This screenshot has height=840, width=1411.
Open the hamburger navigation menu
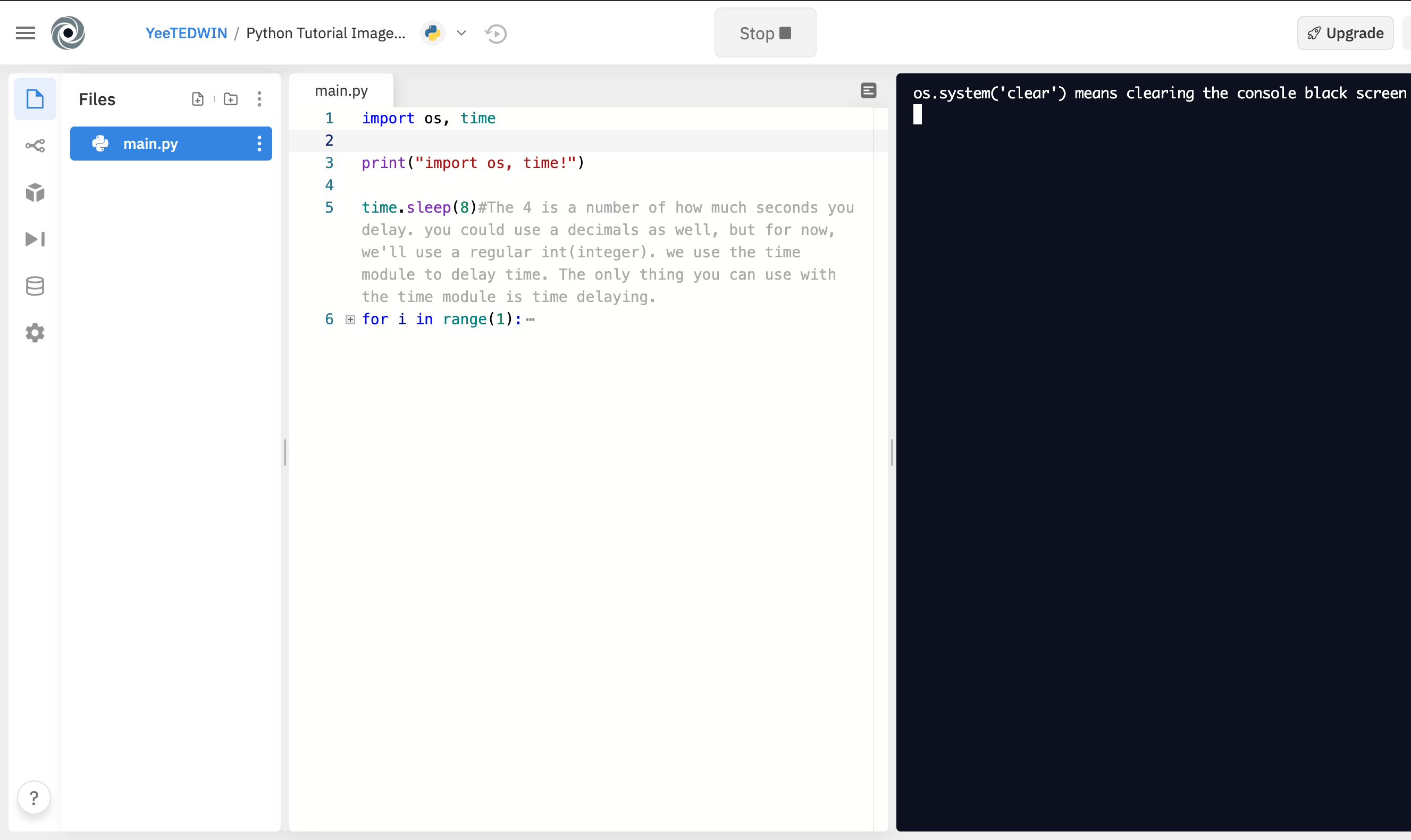tap(25, 32)
